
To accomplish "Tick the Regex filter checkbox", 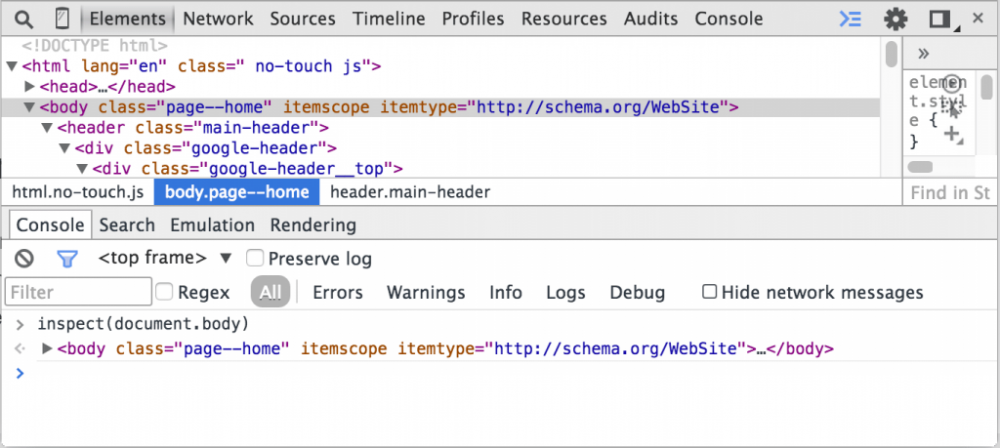I will [x=165, y=292].
